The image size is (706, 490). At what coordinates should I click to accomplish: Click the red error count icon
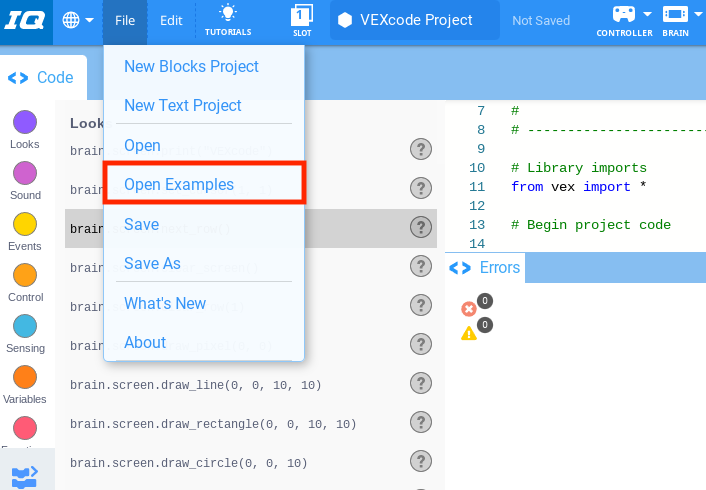468,308
